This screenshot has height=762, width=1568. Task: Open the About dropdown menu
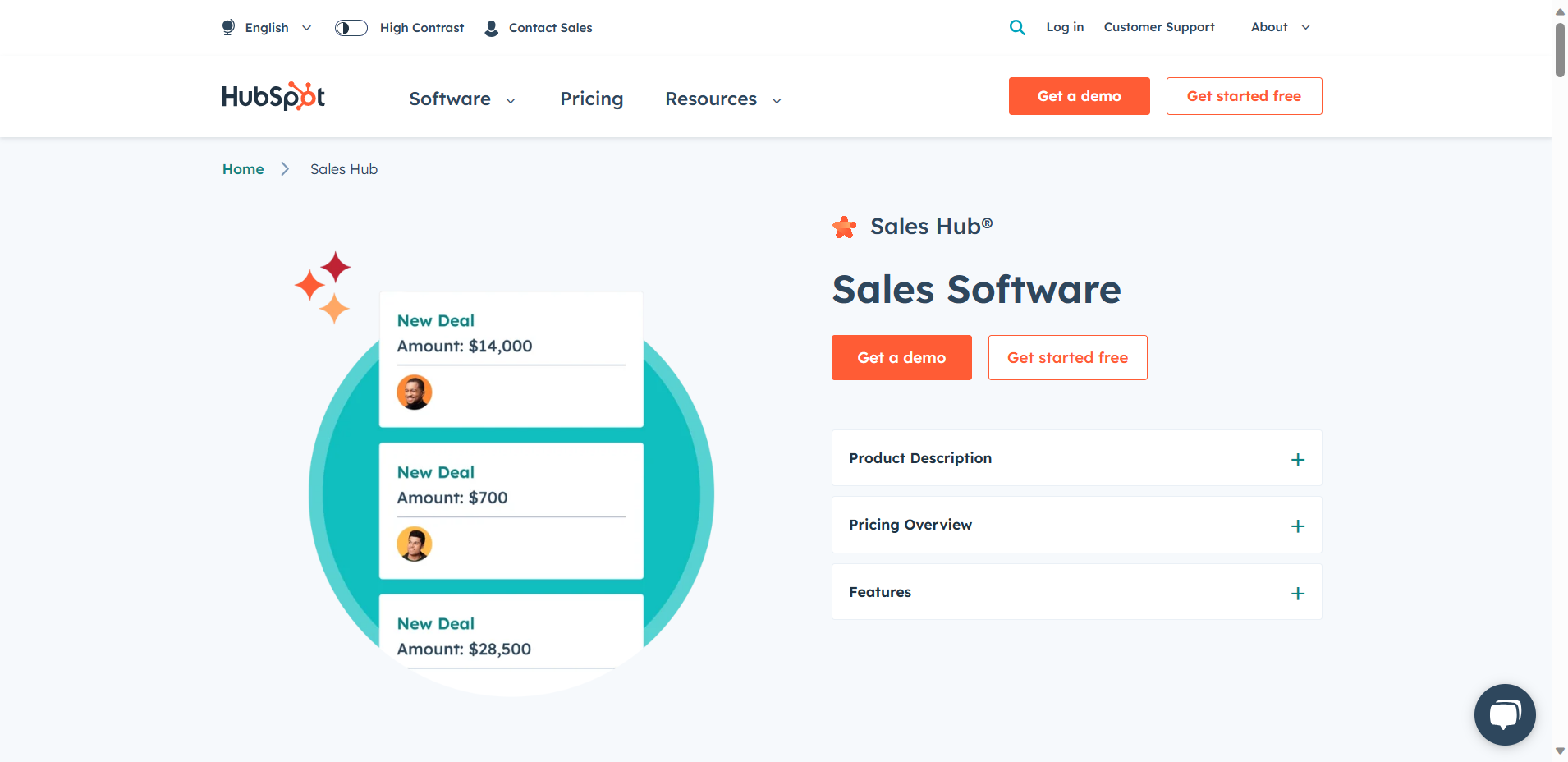point(1280,27)
